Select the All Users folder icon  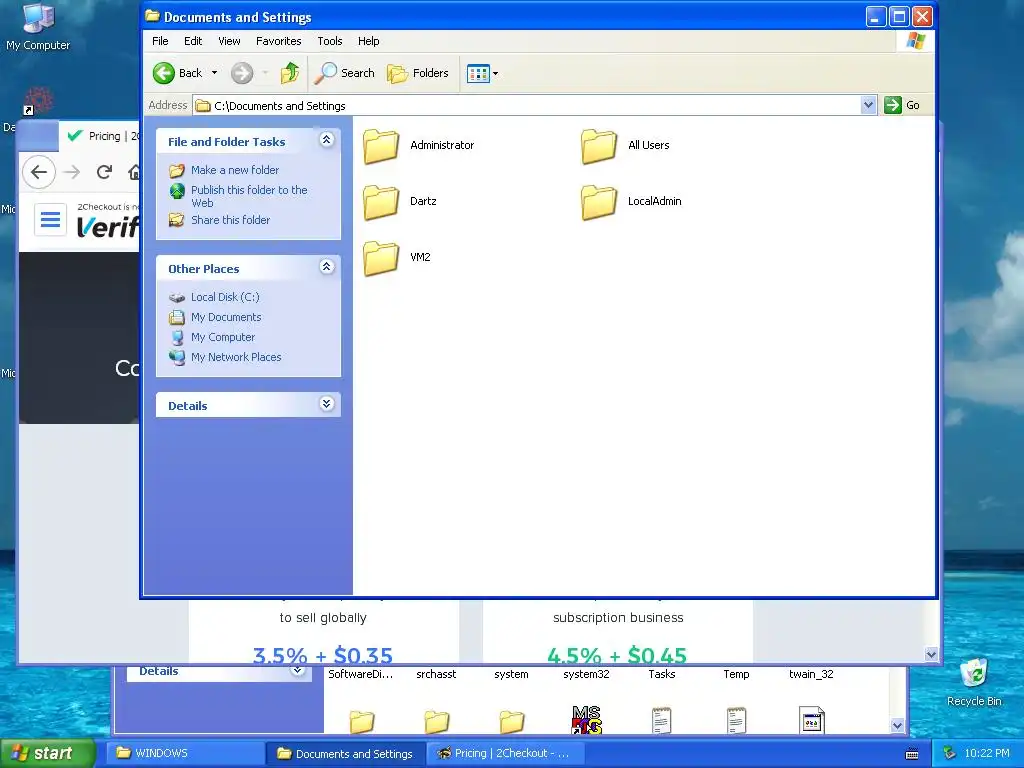click(x=599, y=146)
